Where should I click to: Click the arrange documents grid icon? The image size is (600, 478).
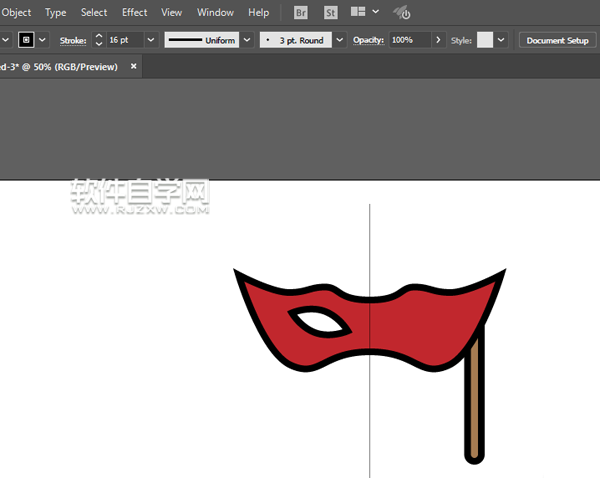pos(358,13)
